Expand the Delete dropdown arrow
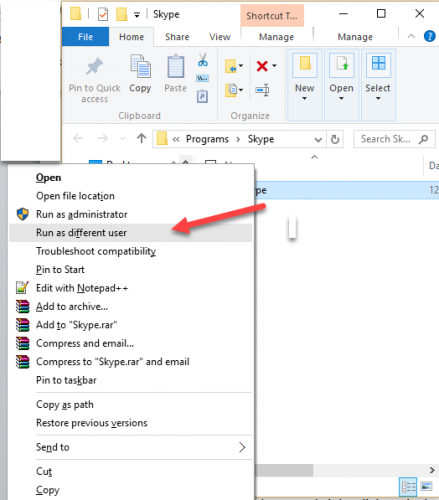This screenshot has width=439, height=500. [274, 66]
